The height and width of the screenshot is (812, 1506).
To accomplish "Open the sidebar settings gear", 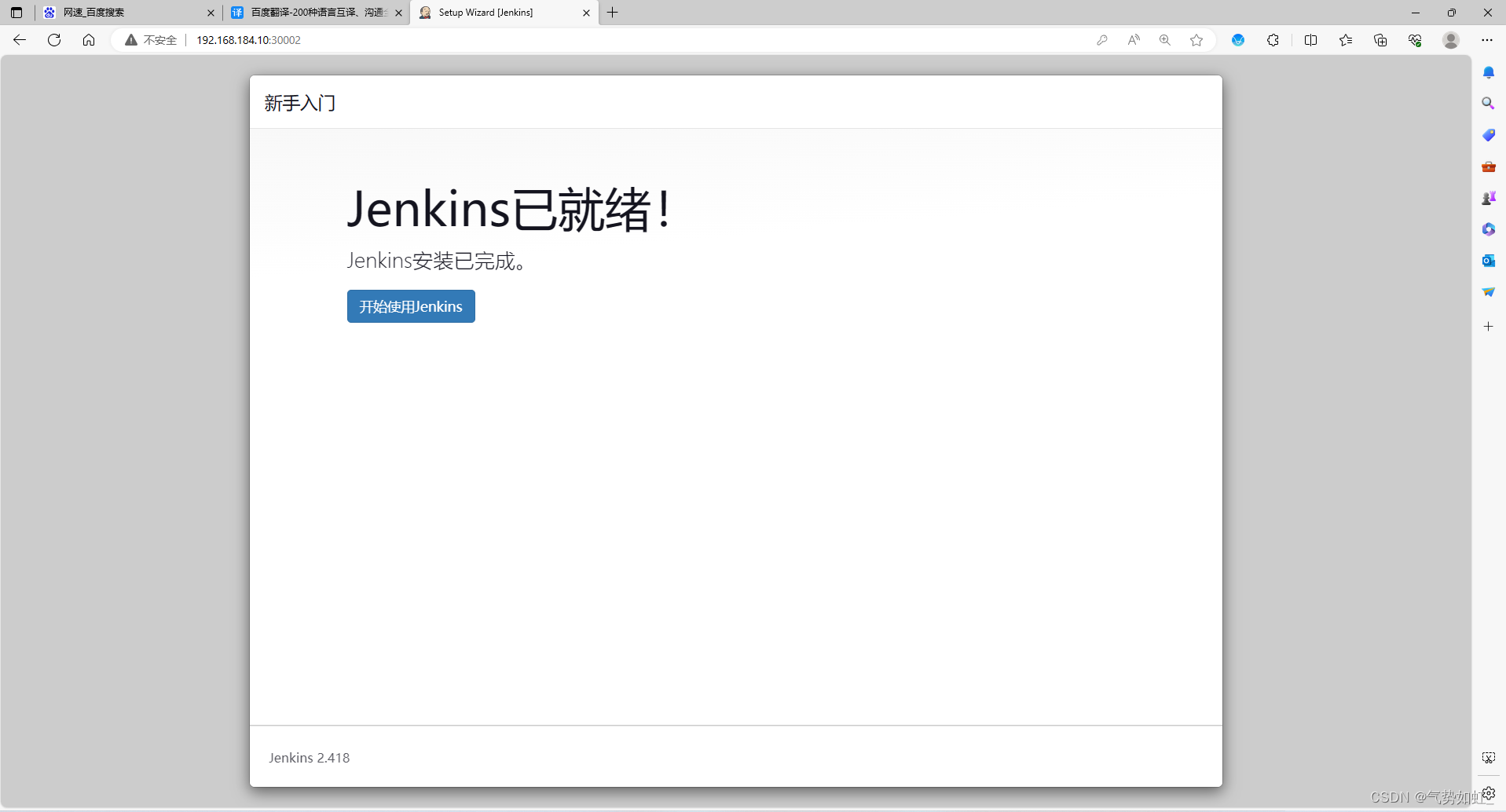I will pos(1489,793).
